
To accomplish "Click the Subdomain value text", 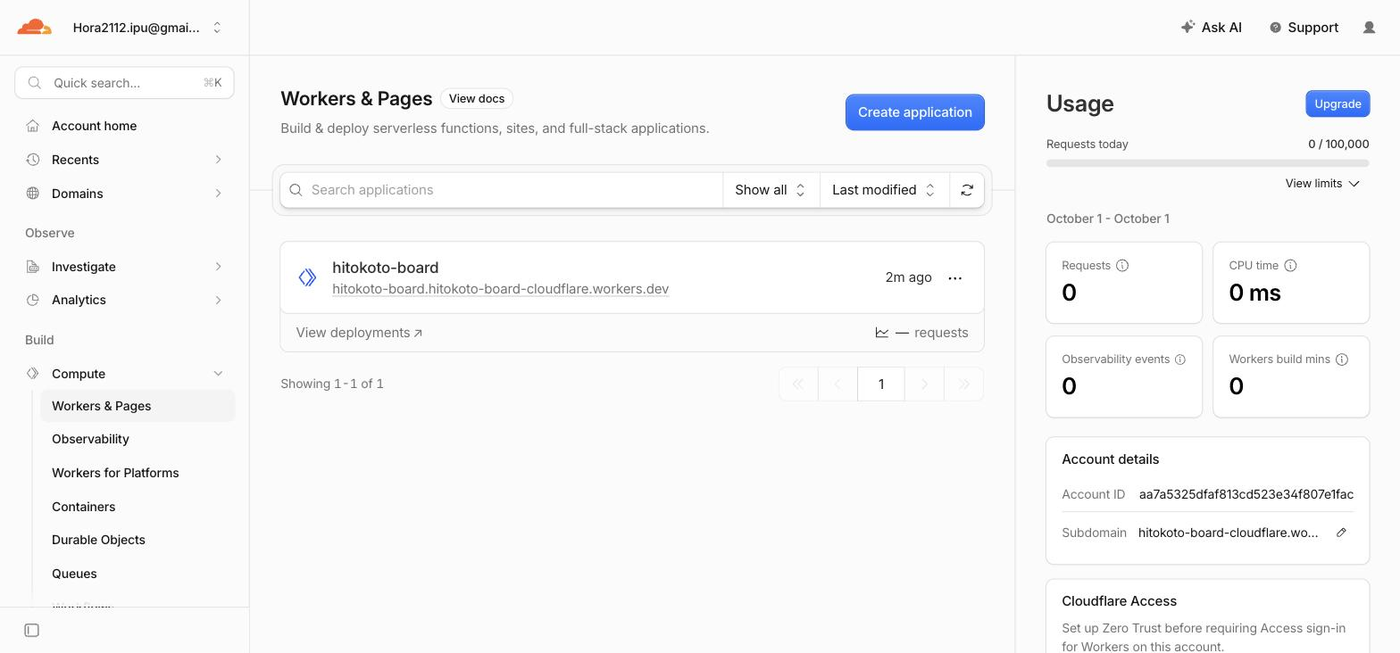I will [1228, 533].
